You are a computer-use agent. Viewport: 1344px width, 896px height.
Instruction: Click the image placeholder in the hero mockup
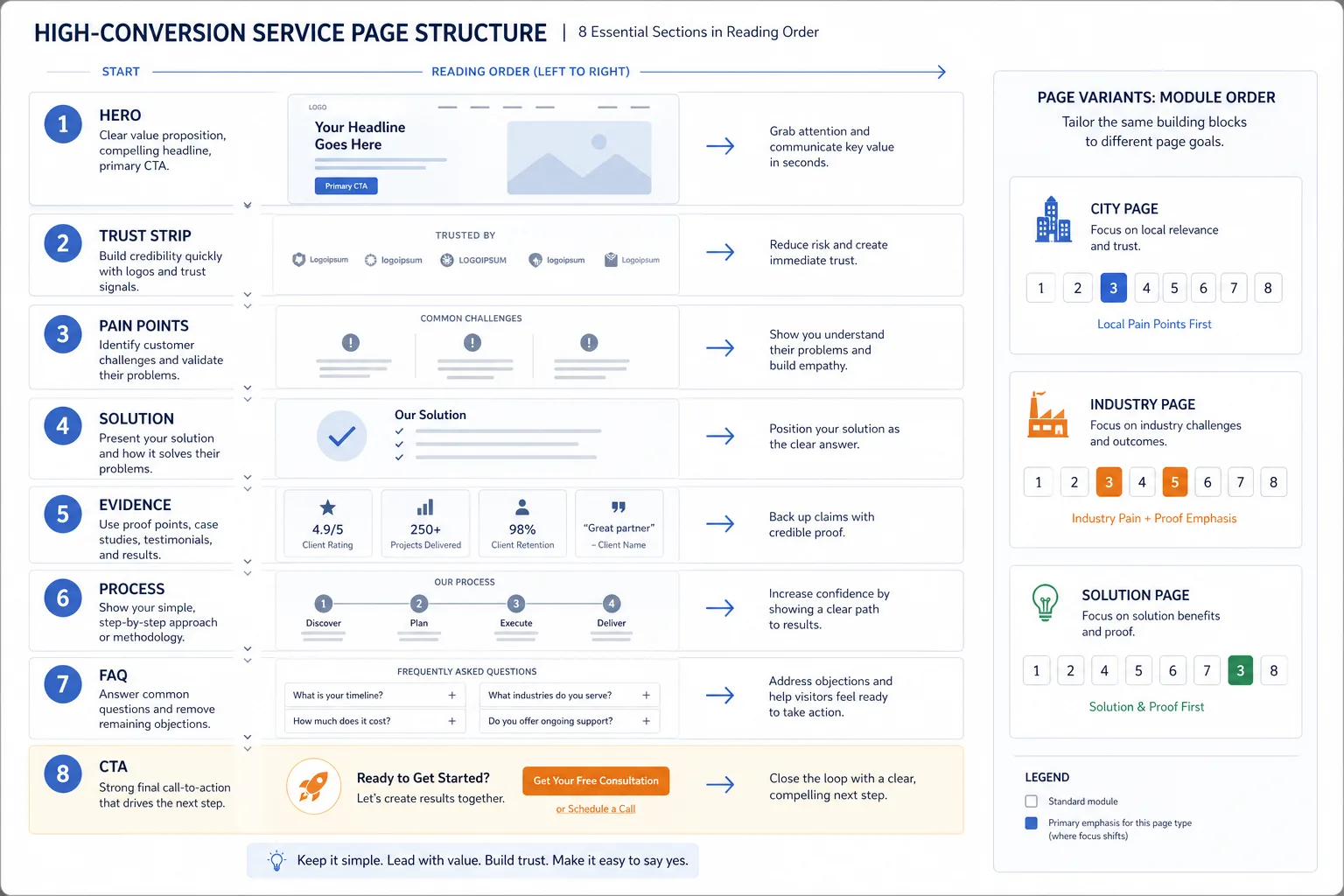click(579, 157)
